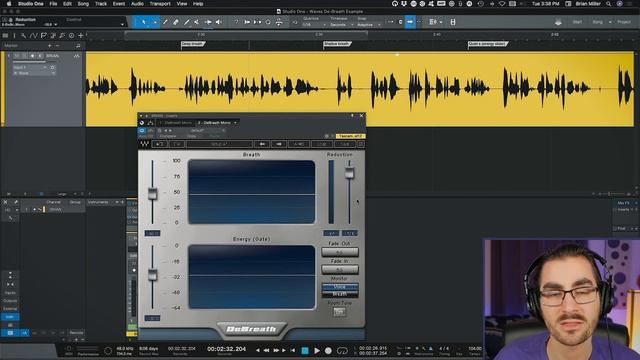Open the Song menu
The width and height of the screenshot is (640, 360).
pos(83,4)
